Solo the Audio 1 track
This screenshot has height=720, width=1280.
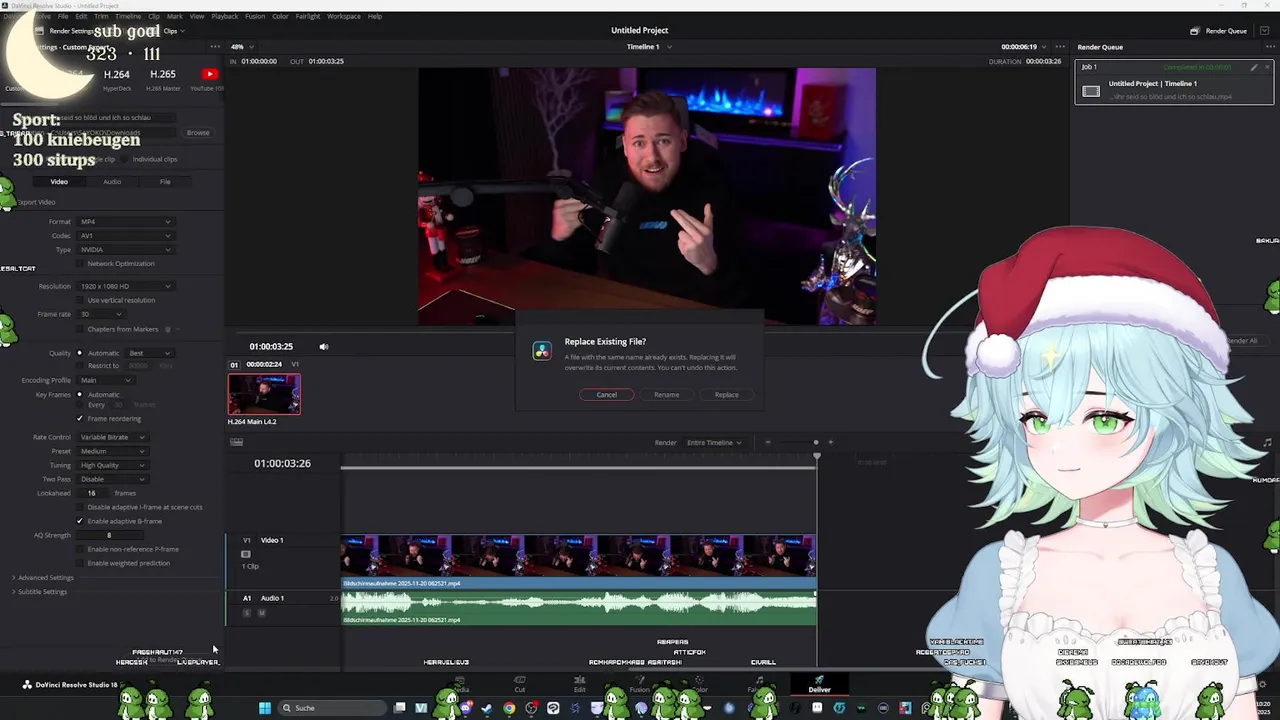point(246,613)
